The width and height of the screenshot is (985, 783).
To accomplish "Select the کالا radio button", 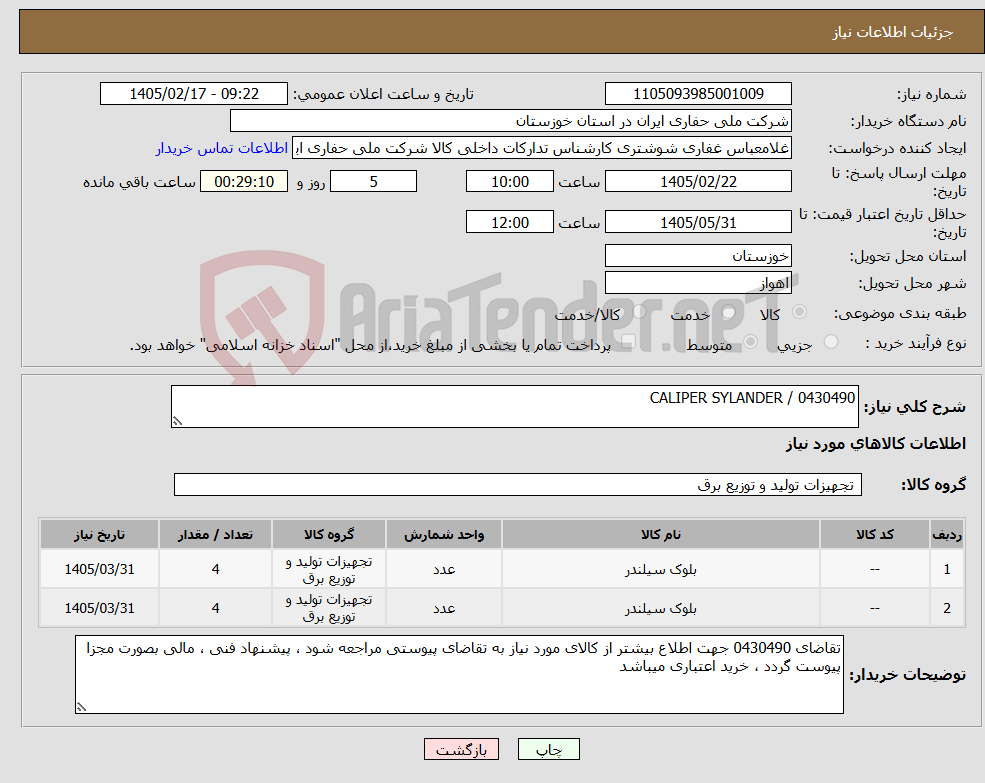I will point(800,312).
